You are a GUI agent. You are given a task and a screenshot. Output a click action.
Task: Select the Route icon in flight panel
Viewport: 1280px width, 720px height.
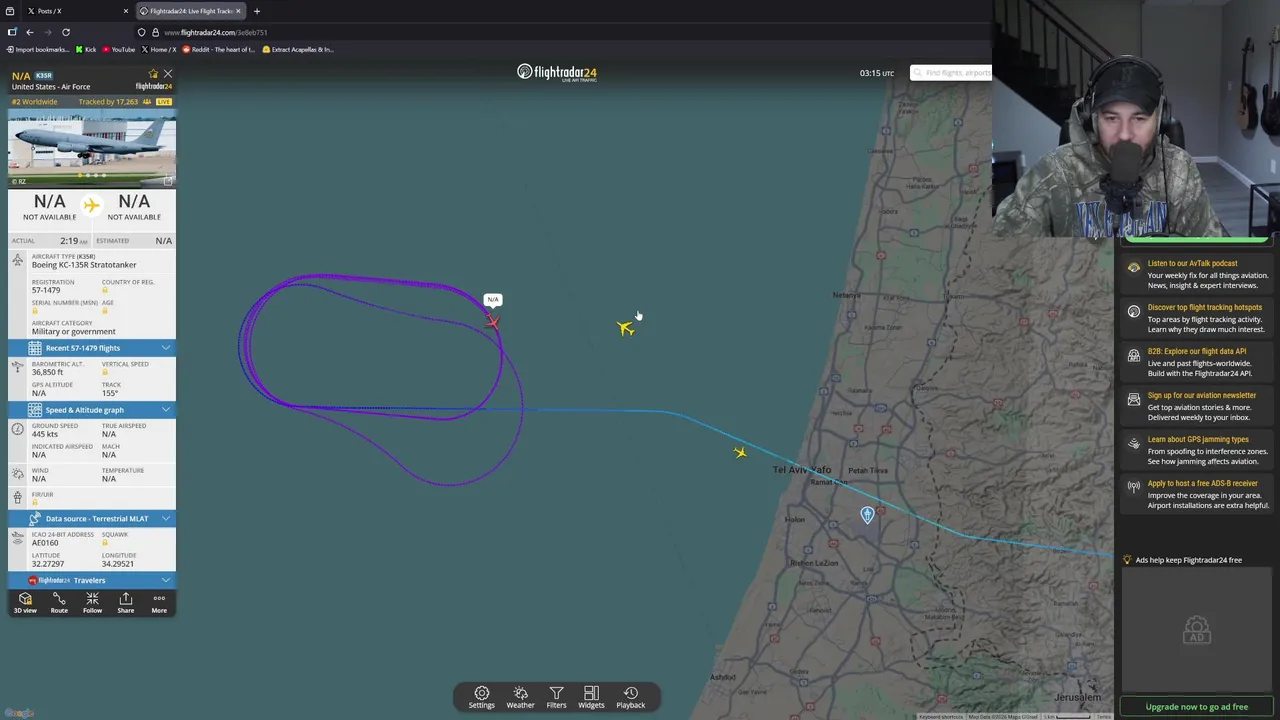[x=59, y=602]
